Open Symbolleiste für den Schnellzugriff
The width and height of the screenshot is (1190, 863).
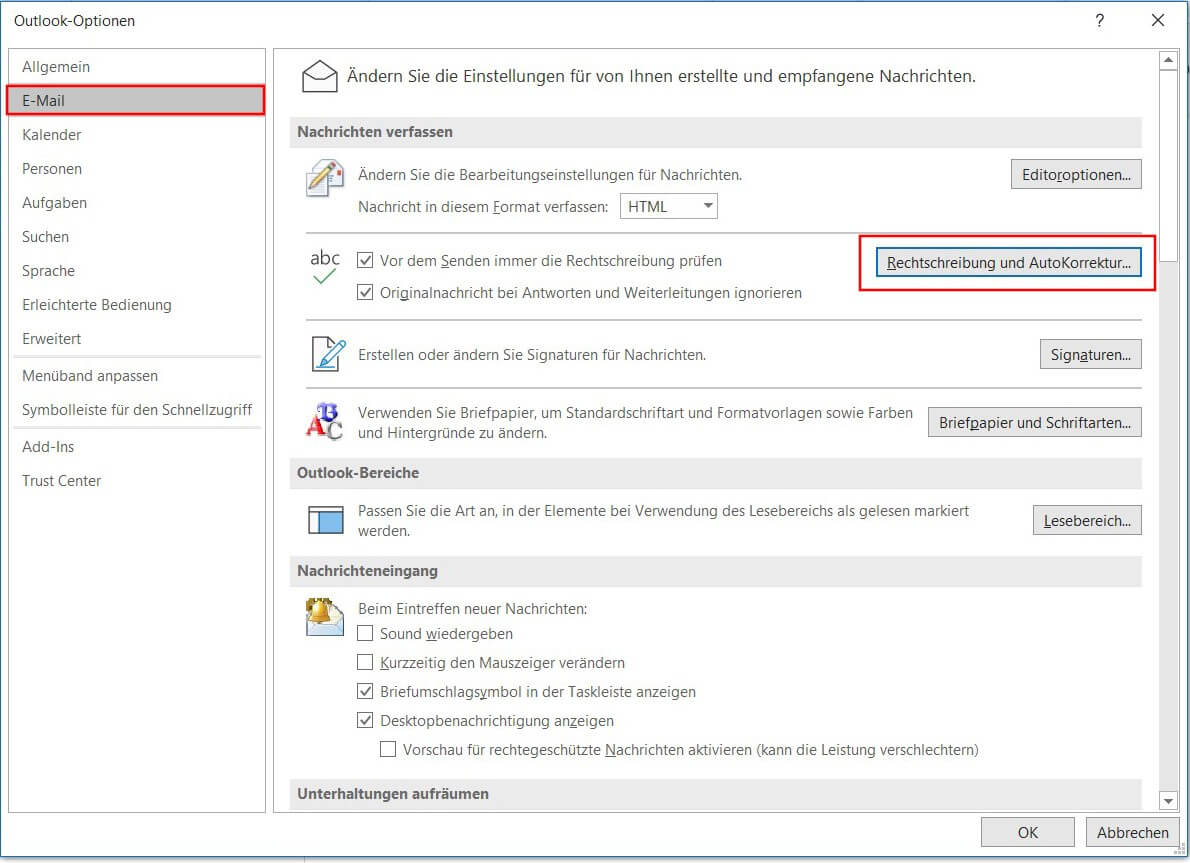[137, 410]
